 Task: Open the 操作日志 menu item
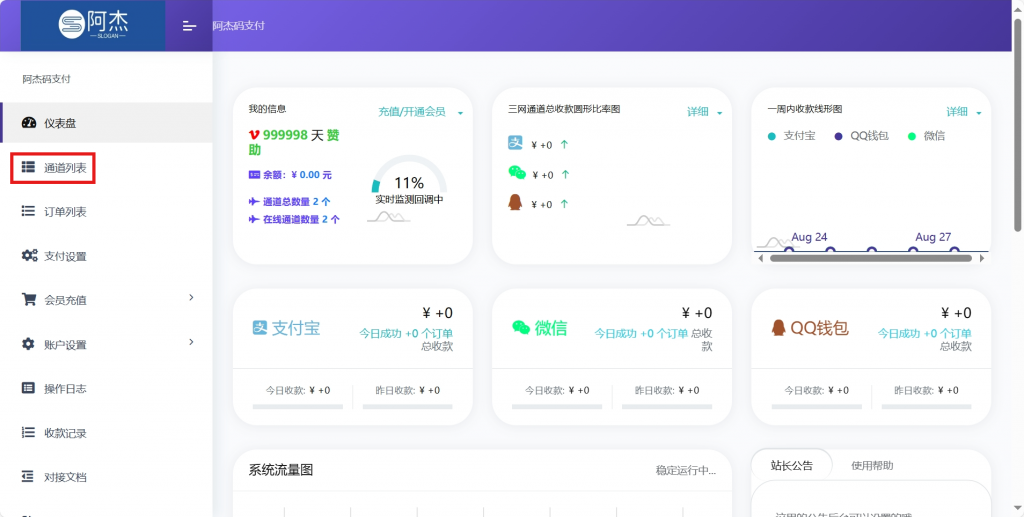click(x=106, y=388)
